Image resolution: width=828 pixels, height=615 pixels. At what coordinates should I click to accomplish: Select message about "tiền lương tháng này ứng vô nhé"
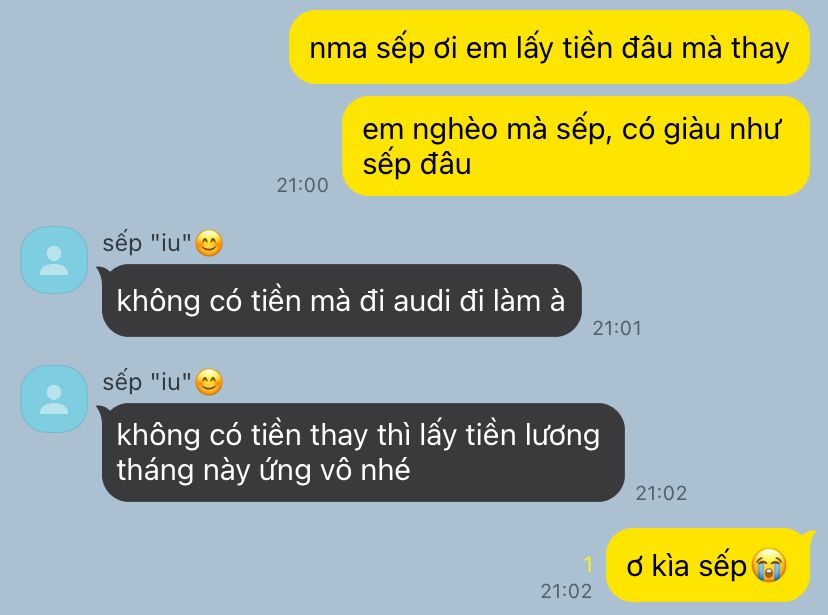[361, 452]
